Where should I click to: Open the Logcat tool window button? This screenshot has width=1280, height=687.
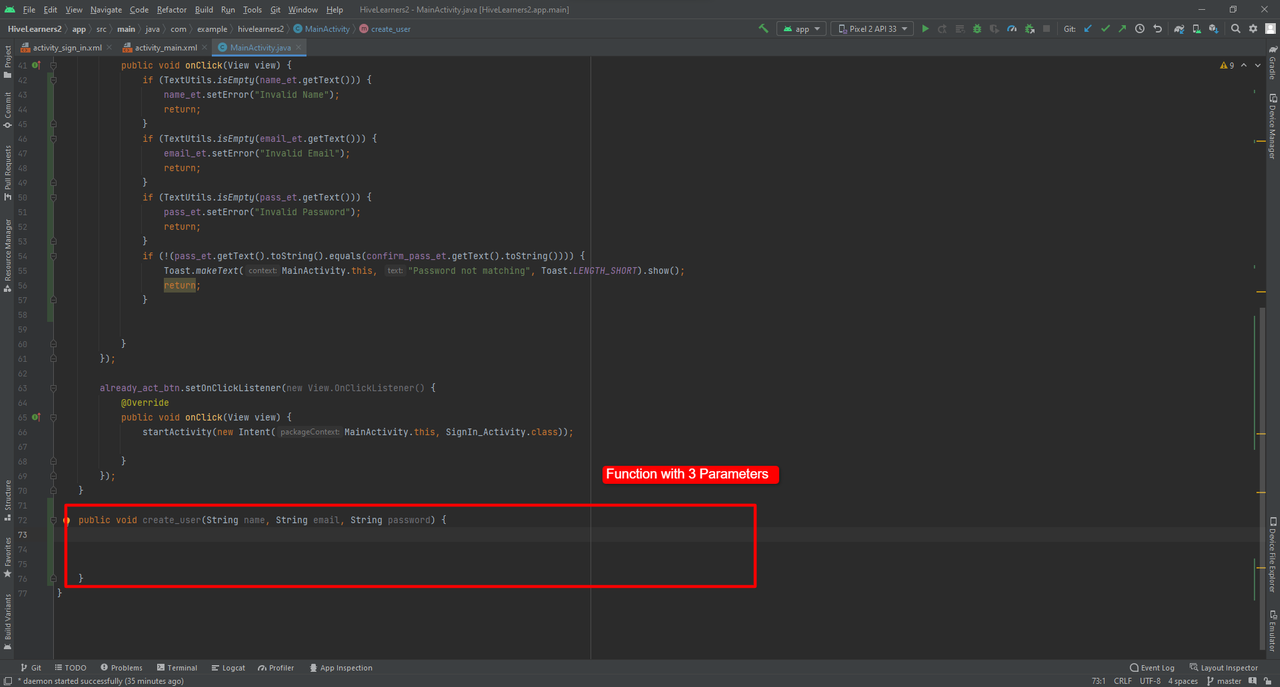[x=228, y=668]
